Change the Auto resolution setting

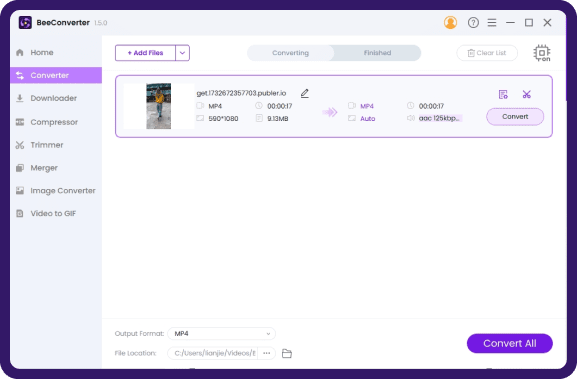[368, 119]
